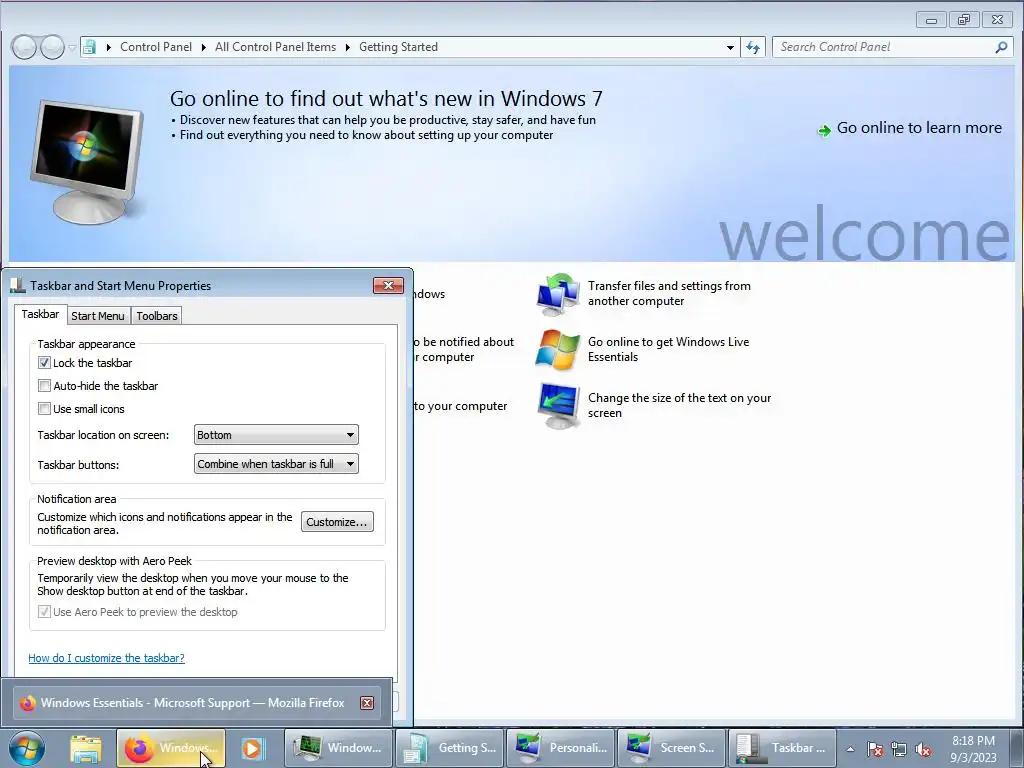Image resolution: width=1024 pixels, height=768 pixels.
Task: Close Taskbar and Start Menu Properties dialog
Action: [388, 285]
